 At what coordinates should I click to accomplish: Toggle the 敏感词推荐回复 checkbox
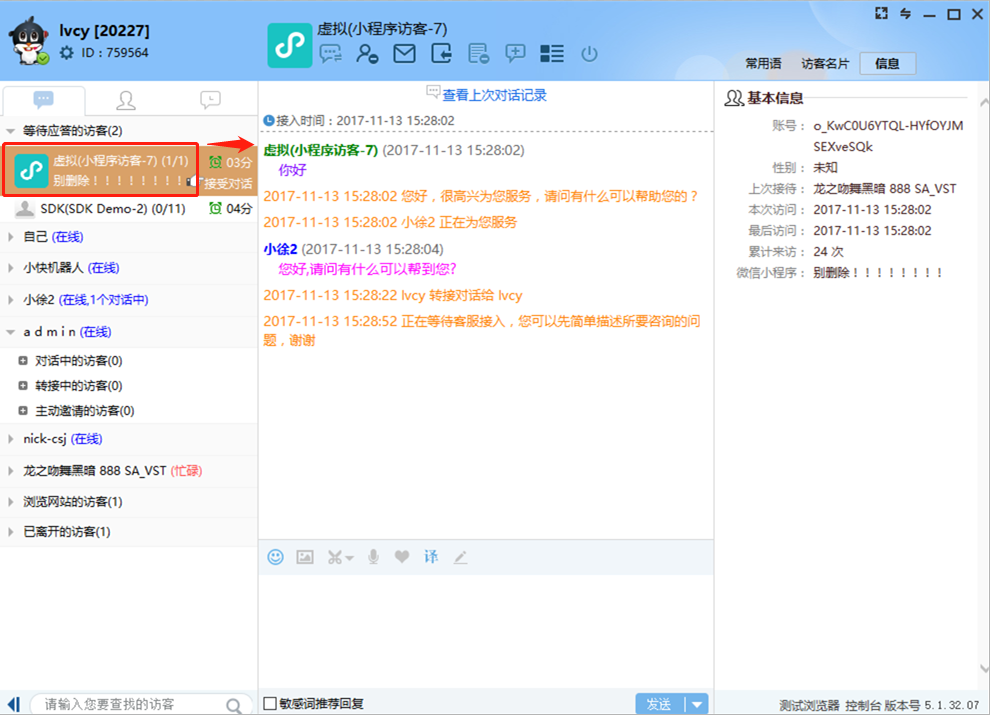[x=269, y=704]
